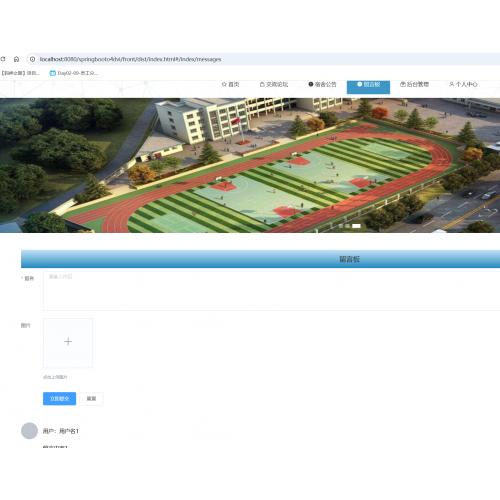
Task: Click the address bar URL
Action: 130,59
